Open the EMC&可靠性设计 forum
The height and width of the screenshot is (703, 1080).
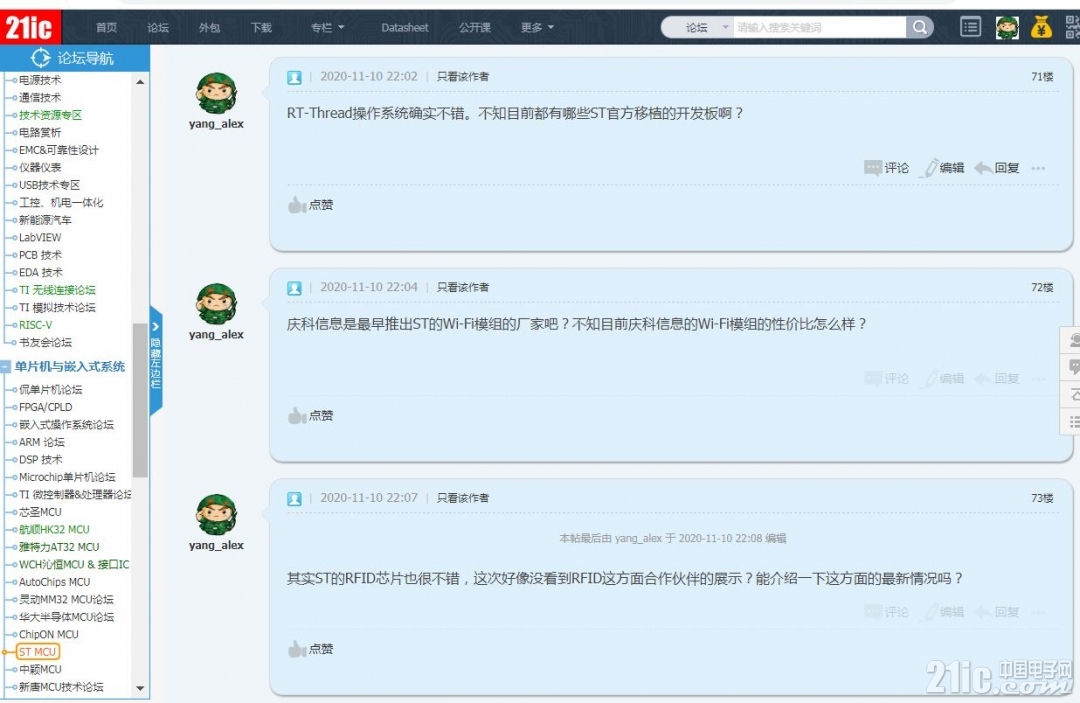pyautogui.click(x=59, y=150)
